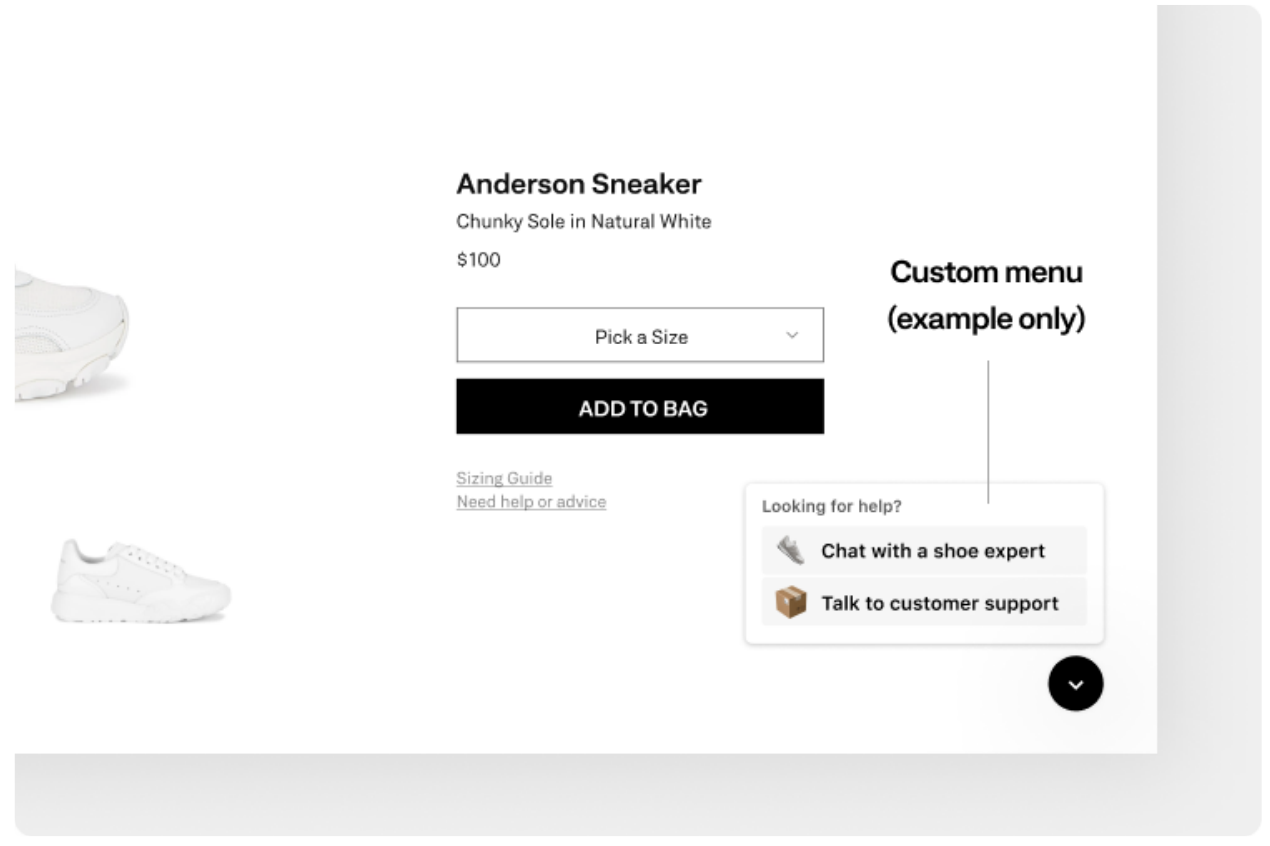Open the Pick a Size dropdown

[640, 335]
